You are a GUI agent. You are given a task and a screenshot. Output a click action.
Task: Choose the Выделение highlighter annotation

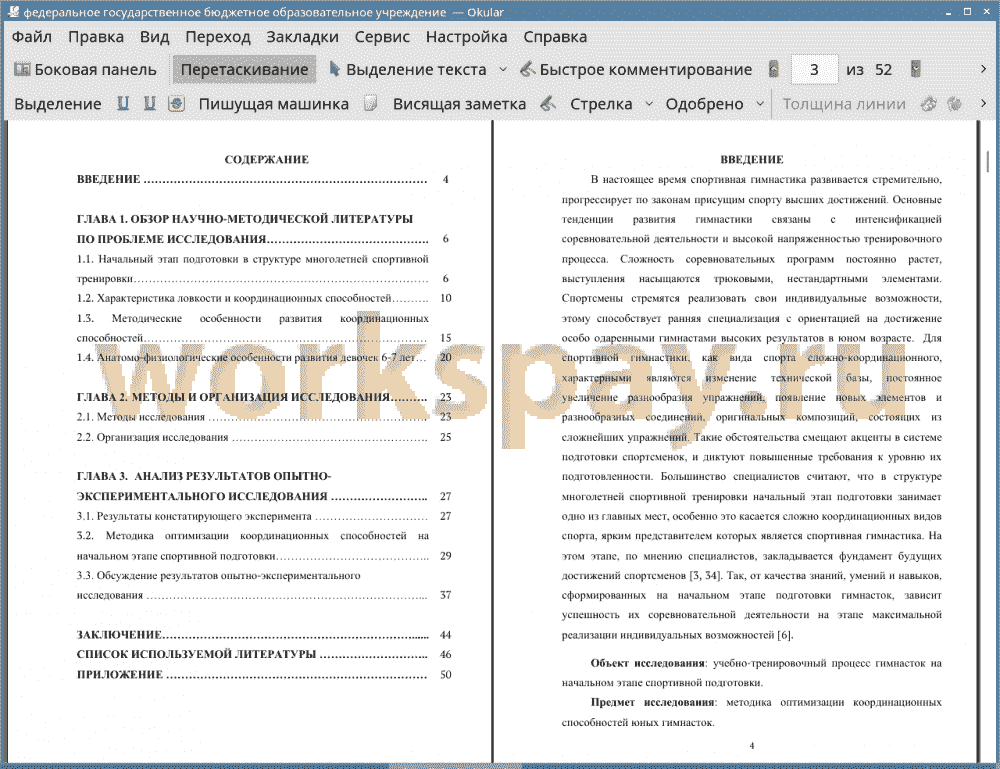(57, 104)
